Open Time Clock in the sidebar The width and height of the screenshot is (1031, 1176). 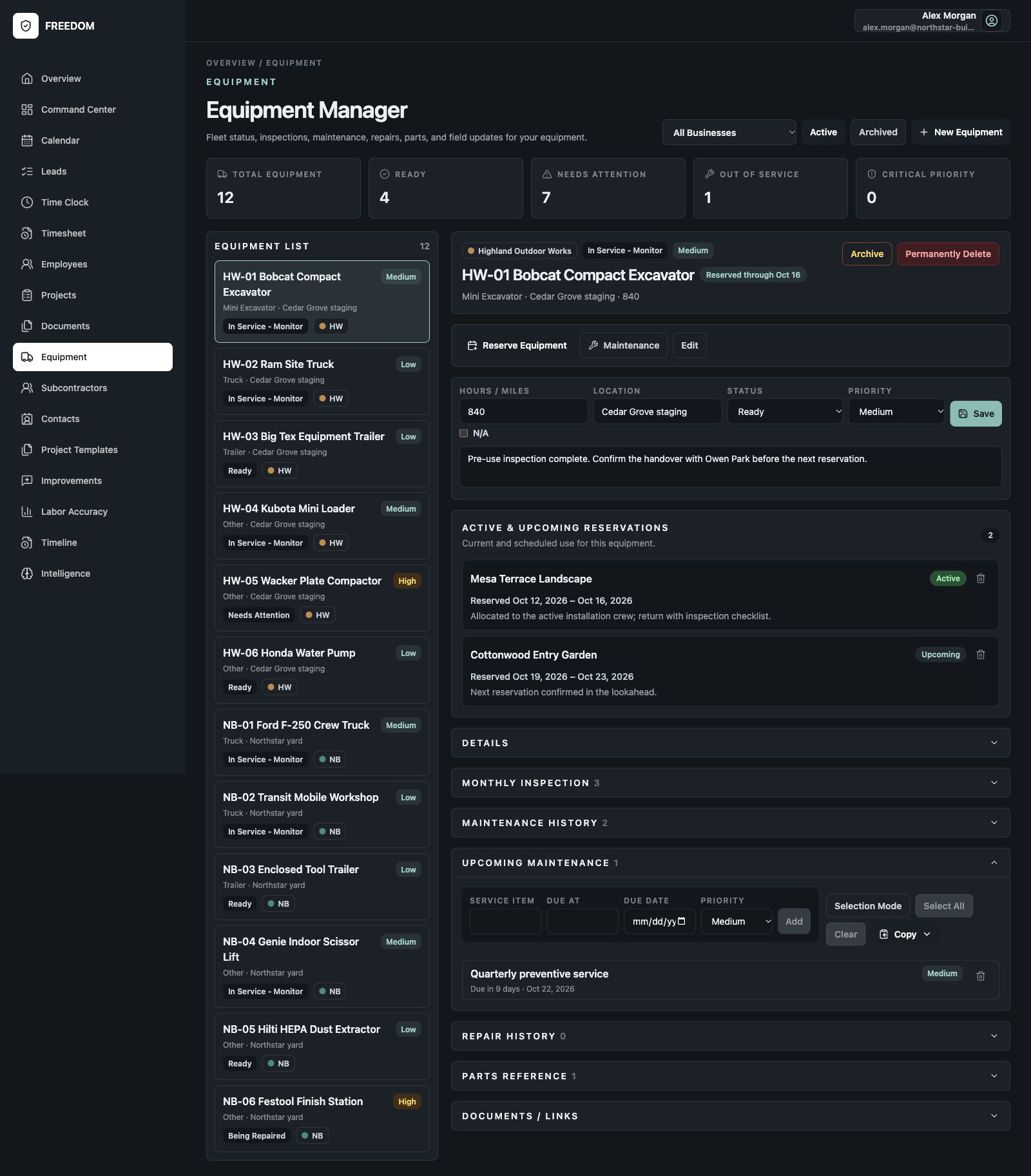coord(93,202)
